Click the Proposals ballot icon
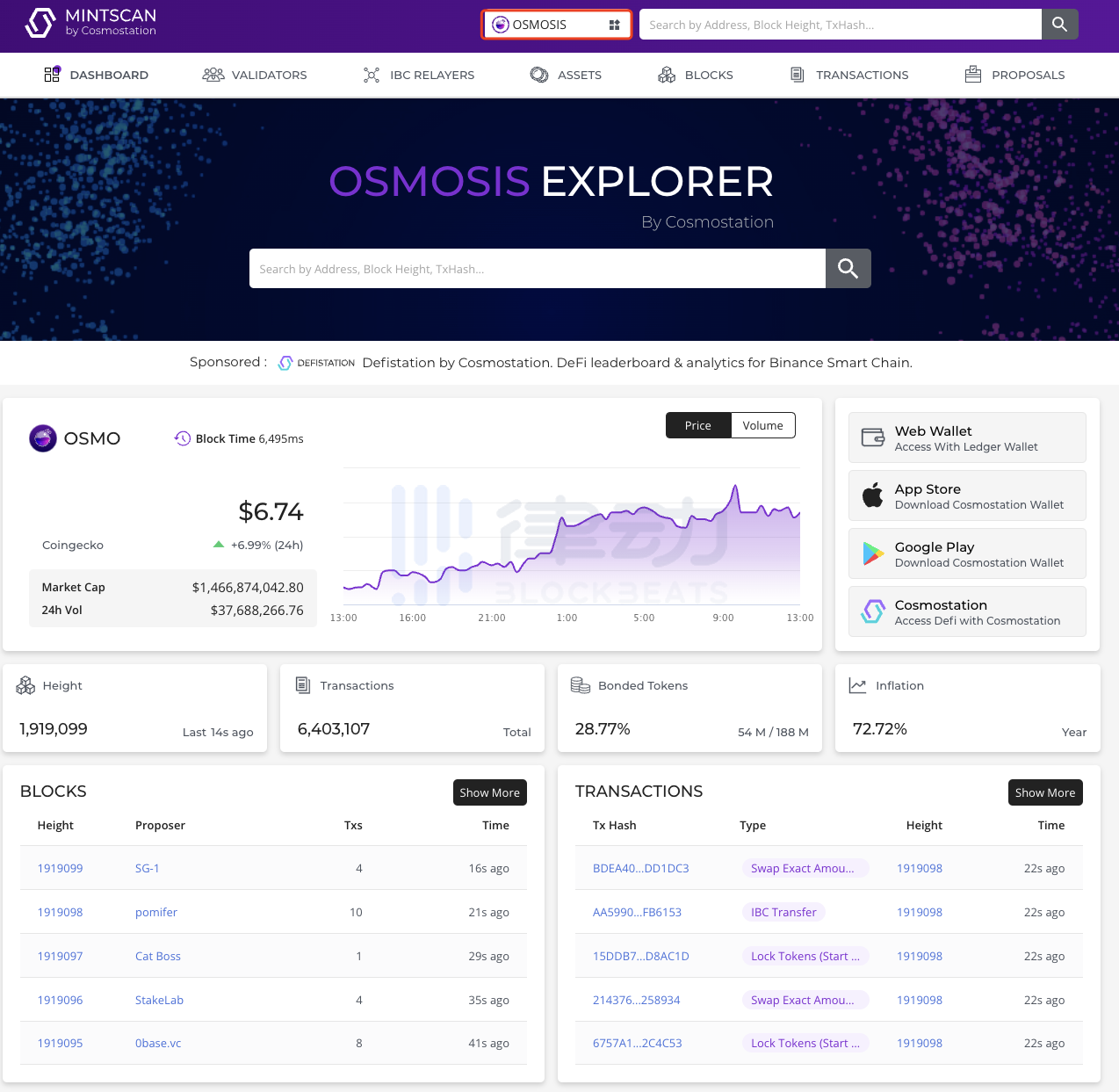The image size is (1119, 1092). coord(973,74)
